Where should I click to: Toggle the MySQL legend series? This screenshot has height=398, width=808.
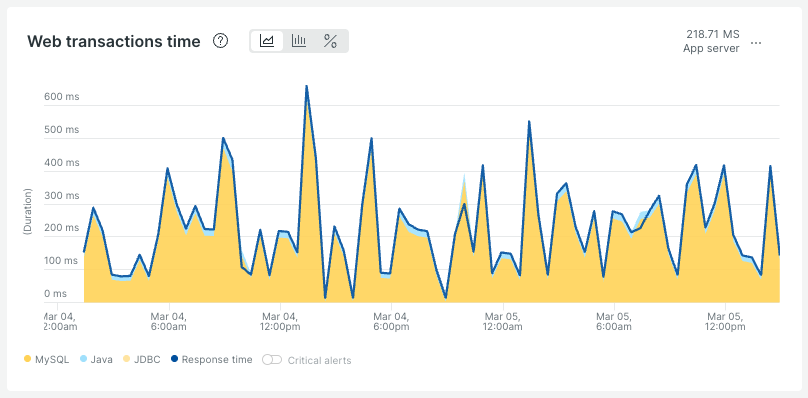click(46, 360)
